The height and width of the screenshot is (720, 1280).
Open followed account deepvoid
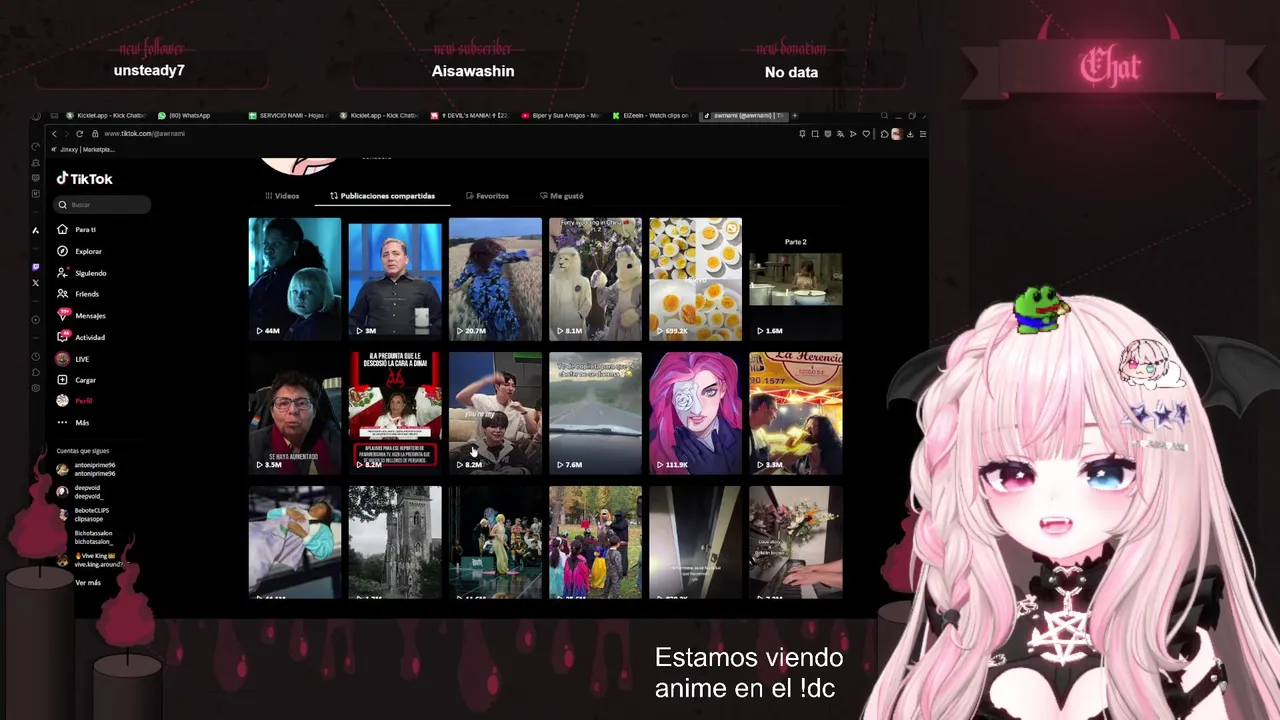click(80, 492)
